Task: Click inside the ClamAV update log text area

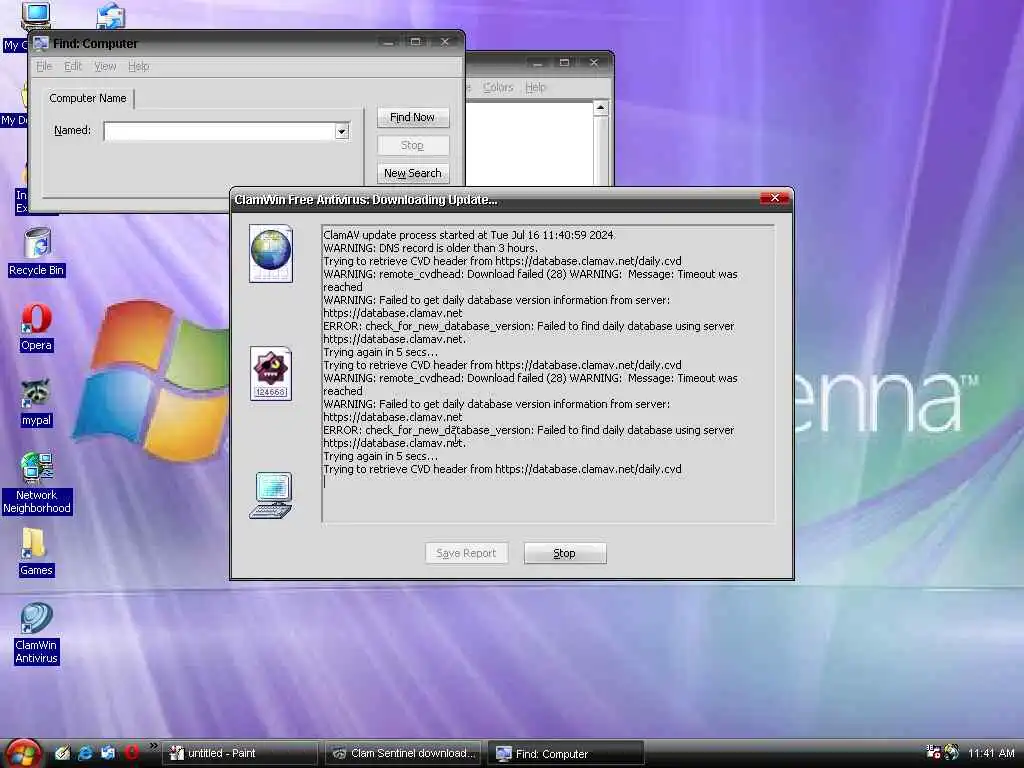Action: click(x=548, y=374)
